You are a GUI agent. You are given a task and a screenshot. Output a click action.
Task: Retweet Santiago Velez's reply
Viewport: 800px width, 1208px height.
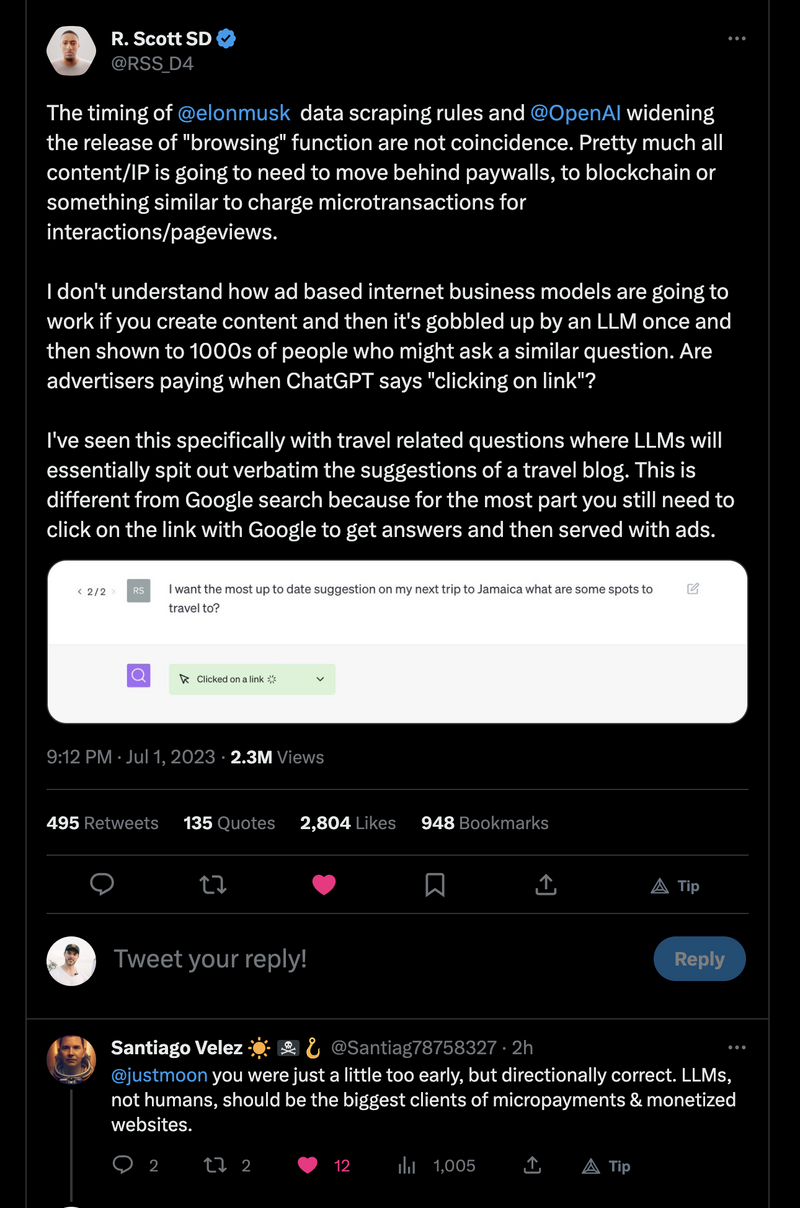click(214, 1165)
